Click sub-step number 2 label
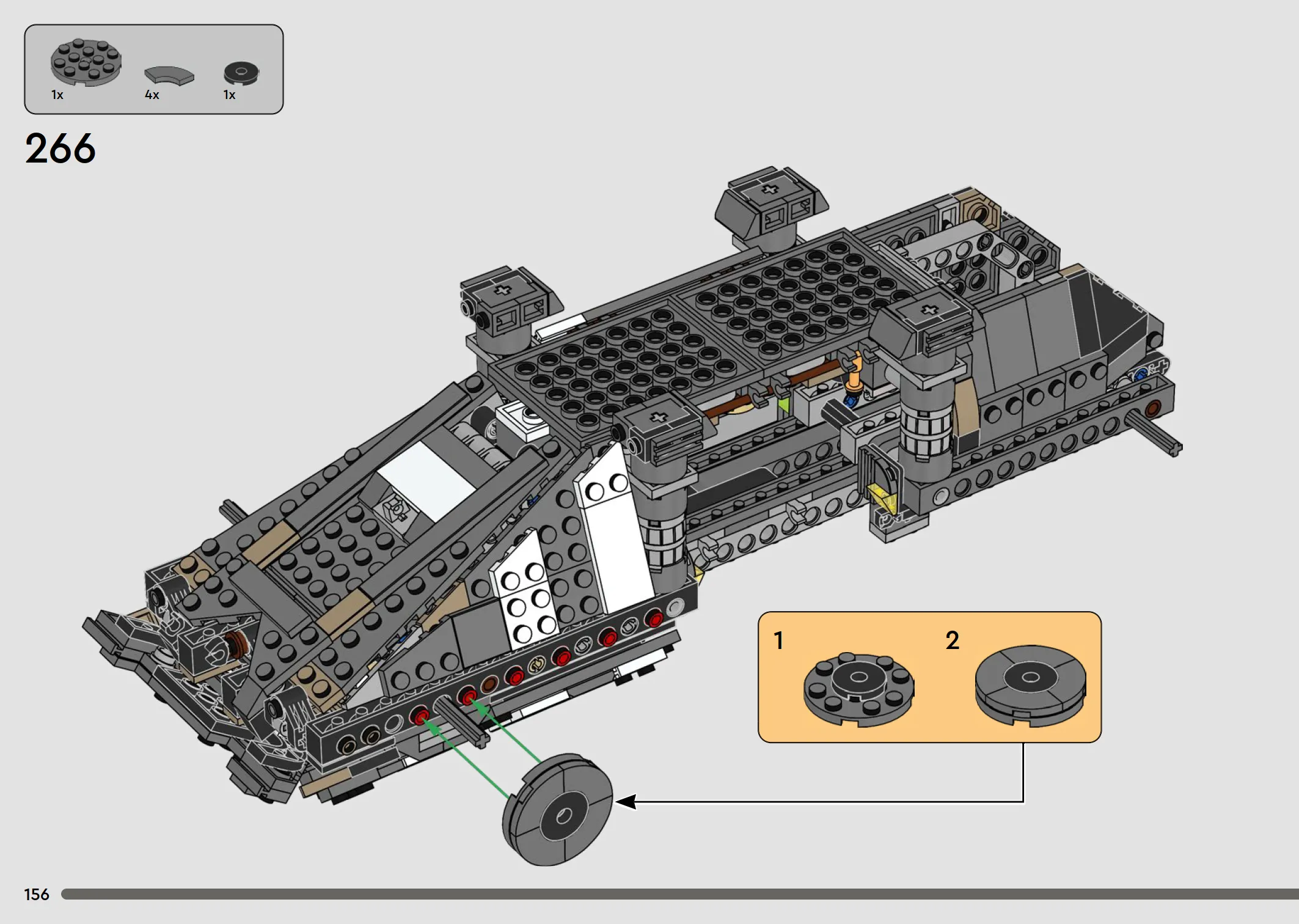1299x924 pixels. (x=952, y=640)
